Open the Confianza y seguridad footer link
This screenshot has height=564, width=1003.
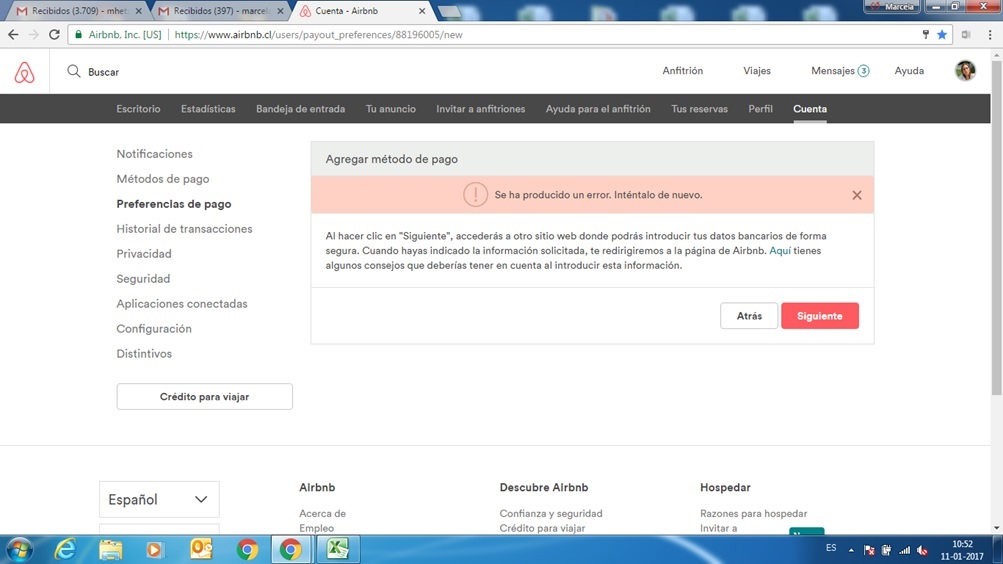pos(551,513)
